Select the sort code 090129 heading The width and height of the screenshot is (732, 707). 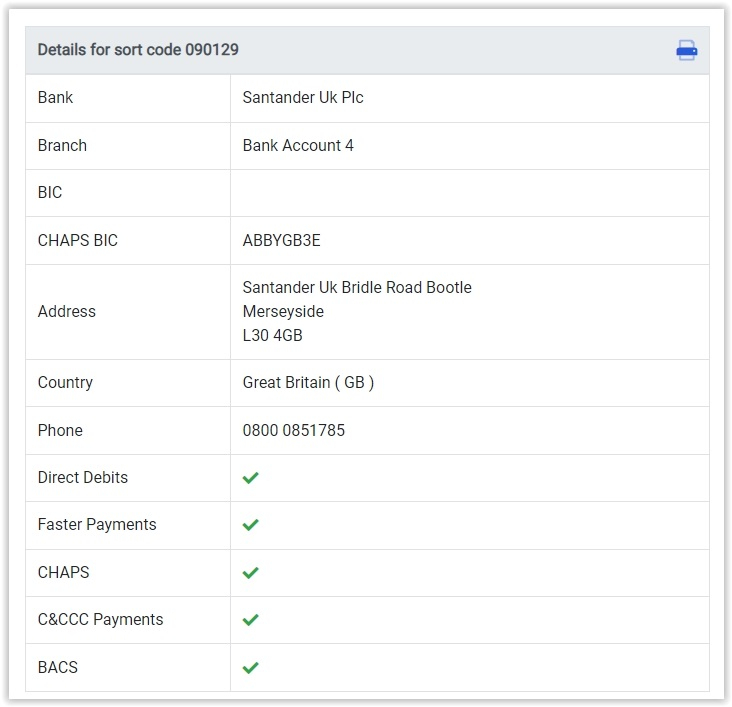(138, 49)
